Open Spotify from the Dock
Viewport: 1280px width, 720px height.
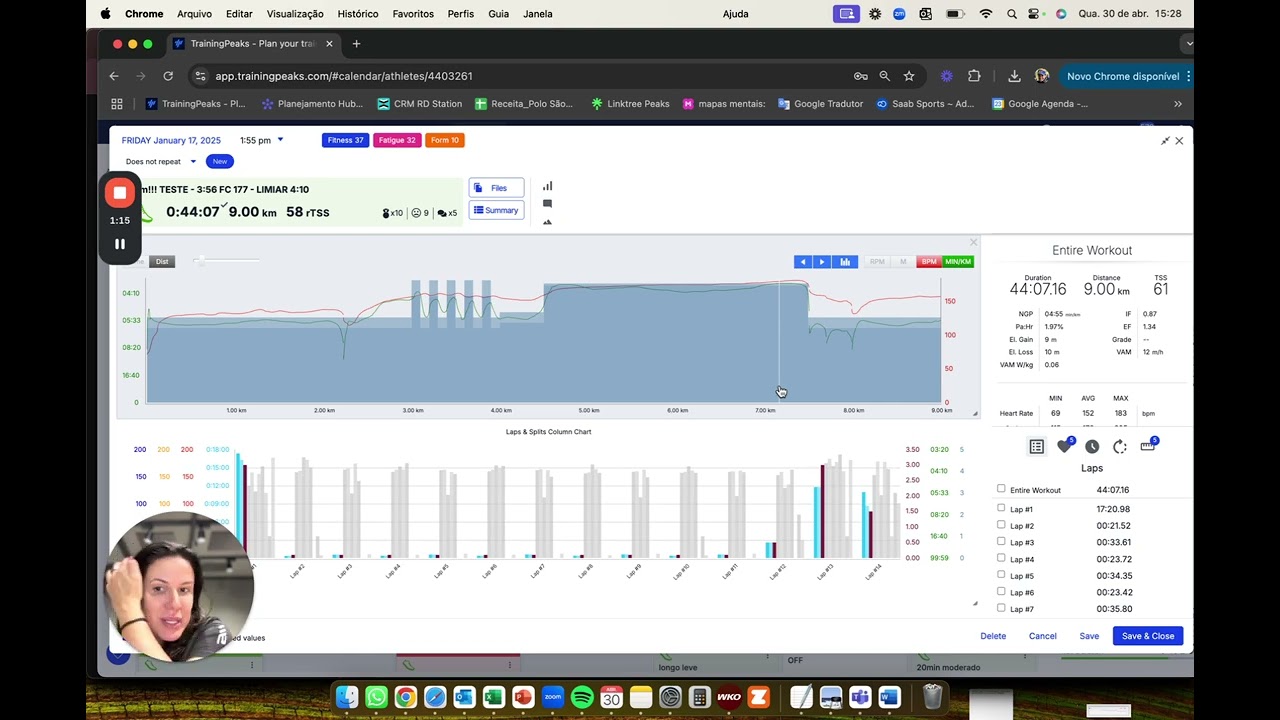click(x=582, y=697)
